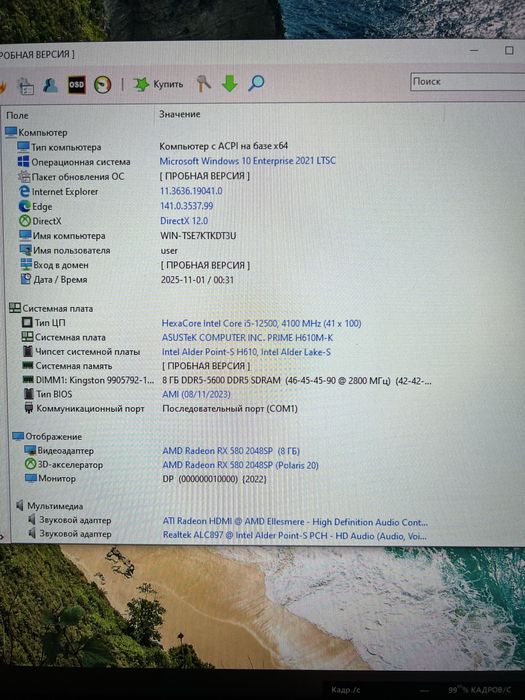The height and width of the screenshot is (700, 525).
Task: Click the Отображение group icon
Action: (18, 436)
